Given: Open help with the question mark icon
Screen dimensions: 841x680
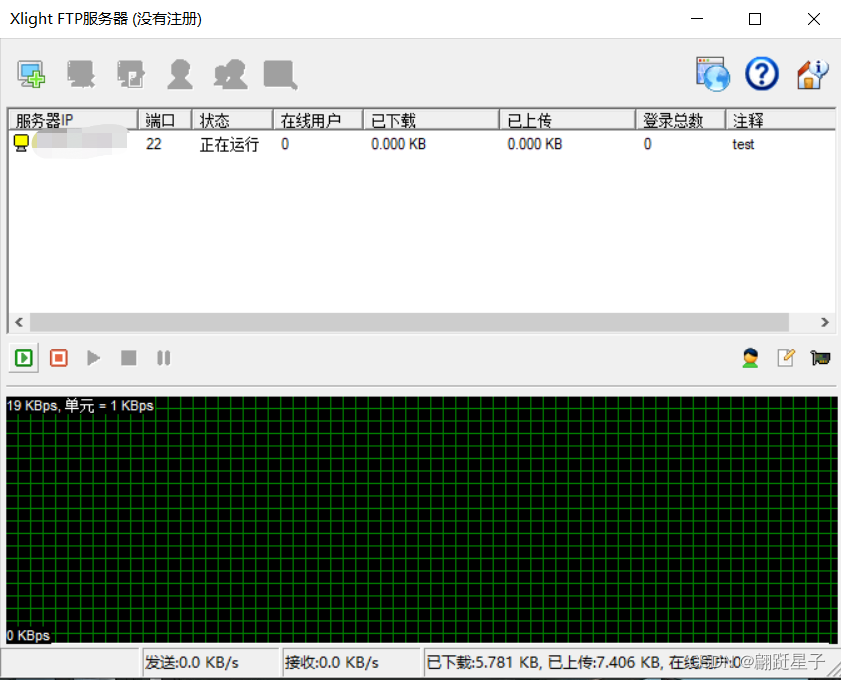Looking at the screenshot, I should 762,73.
